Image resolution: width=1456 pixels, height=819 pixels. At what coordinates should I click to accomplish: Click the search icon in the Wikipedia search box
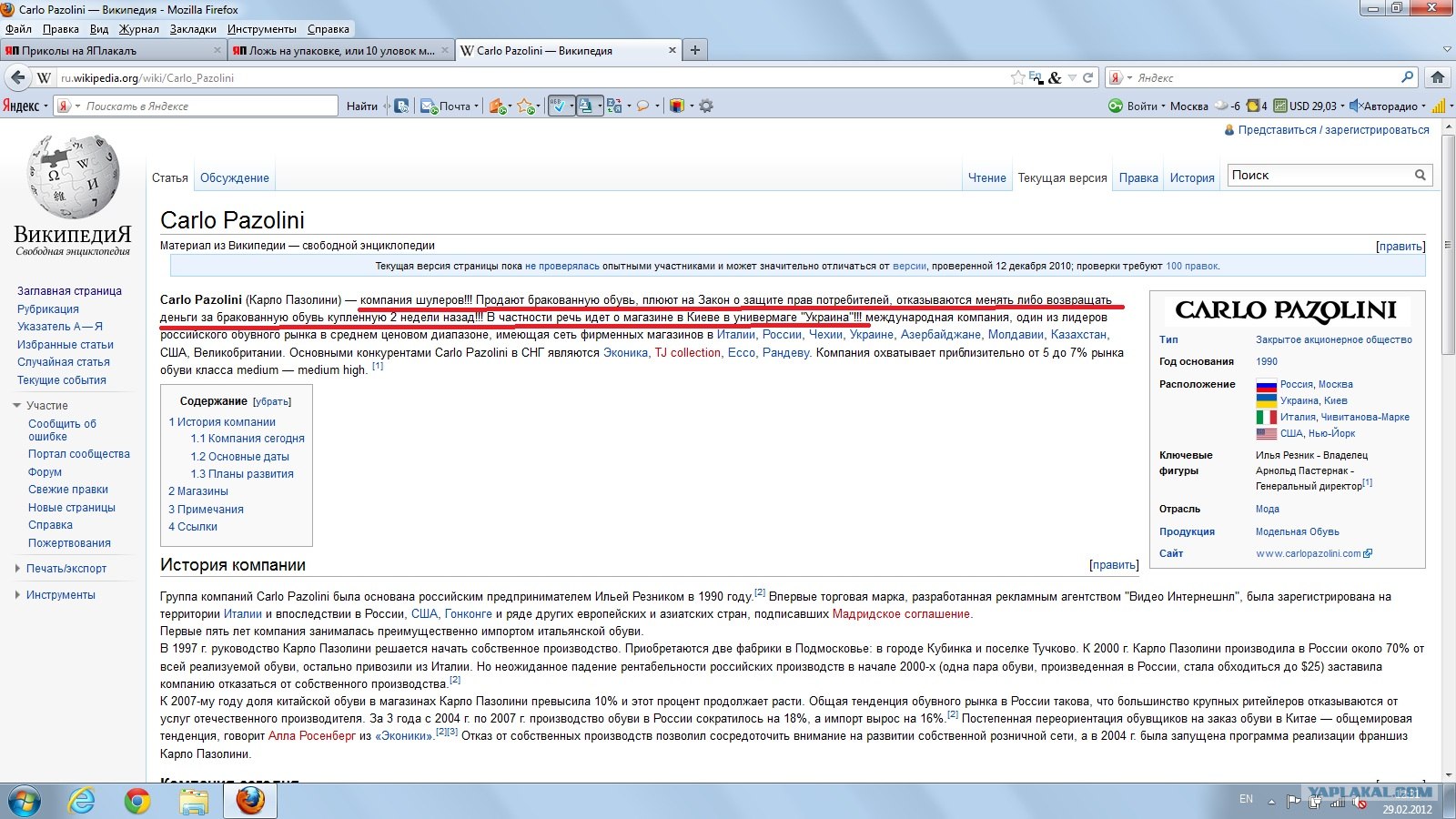(x=1420, y=175)
